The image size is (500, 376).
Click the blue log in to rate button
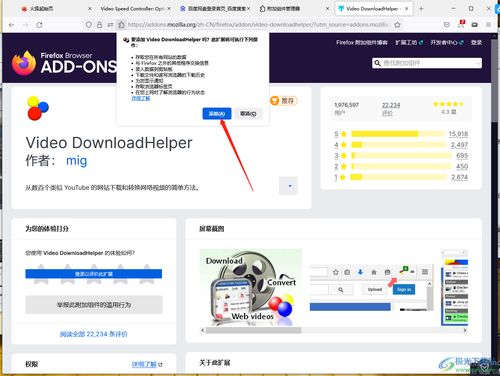point(94,274)
